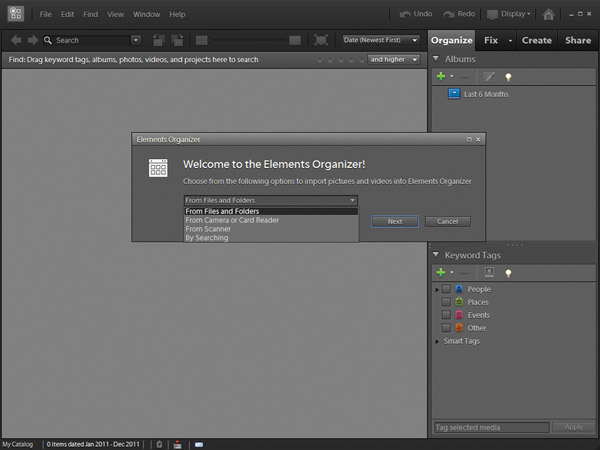The image size is (600, 450).
Task: Select the From Scanner option
Action: 271,229
